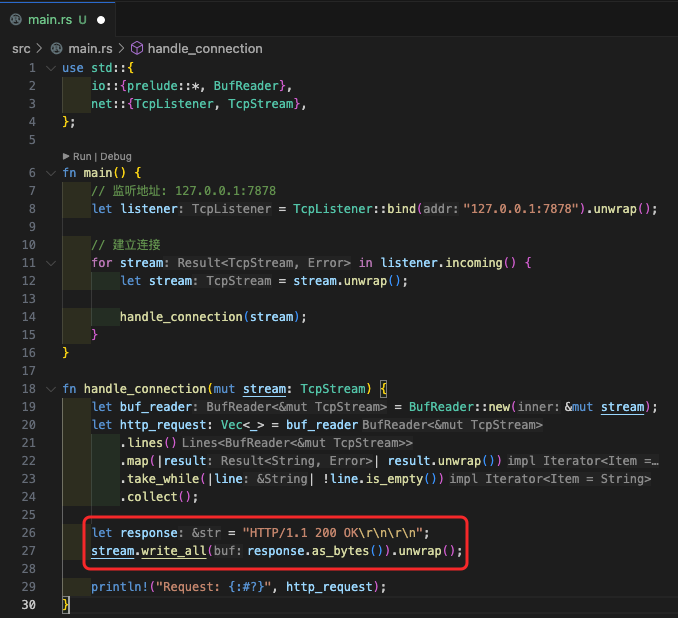Viewport: 678px width, 618px height.
Task: Collapse the for loop fold at line 11
Action: point(51,263)
